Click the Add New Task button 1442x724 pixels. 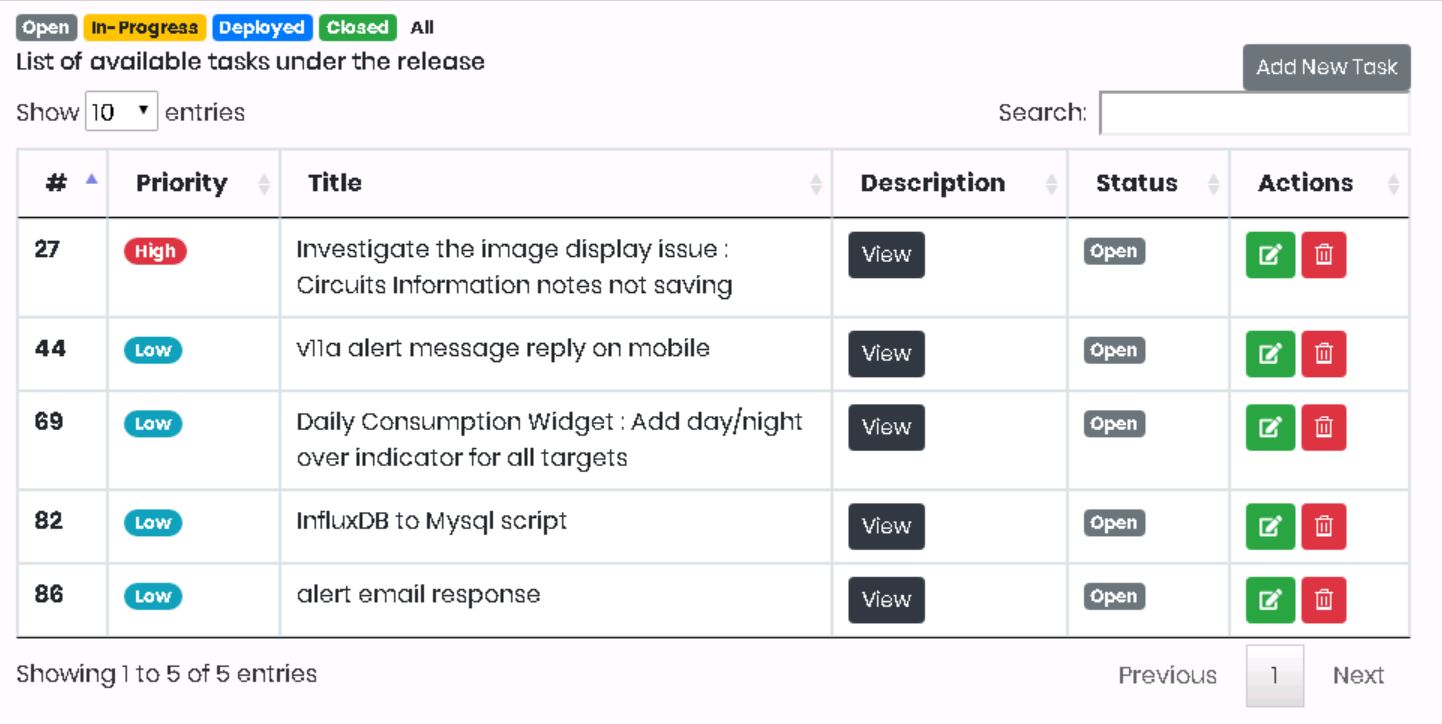pos(1326,67)
